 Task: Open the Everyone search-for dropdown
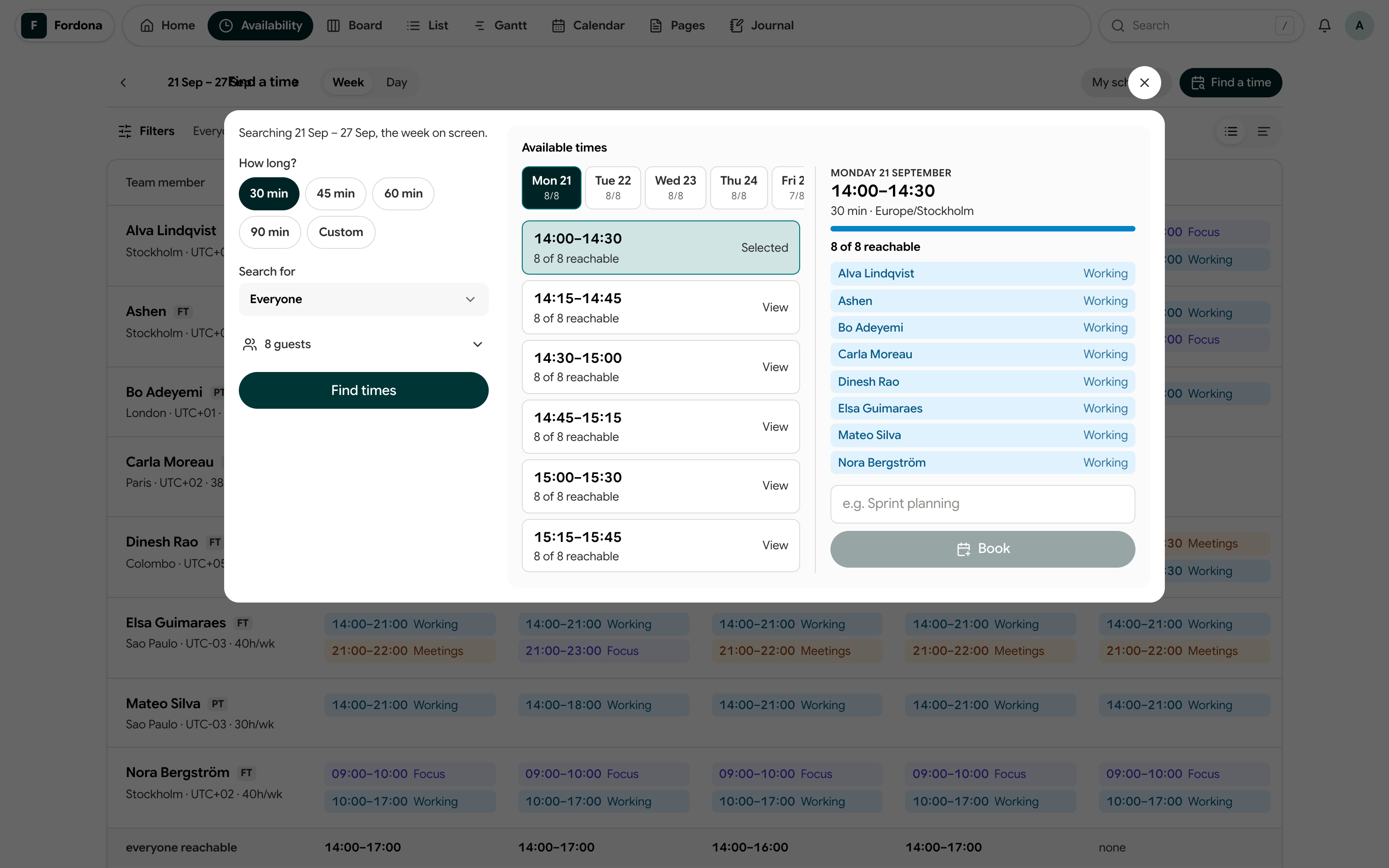pos(363,299)
